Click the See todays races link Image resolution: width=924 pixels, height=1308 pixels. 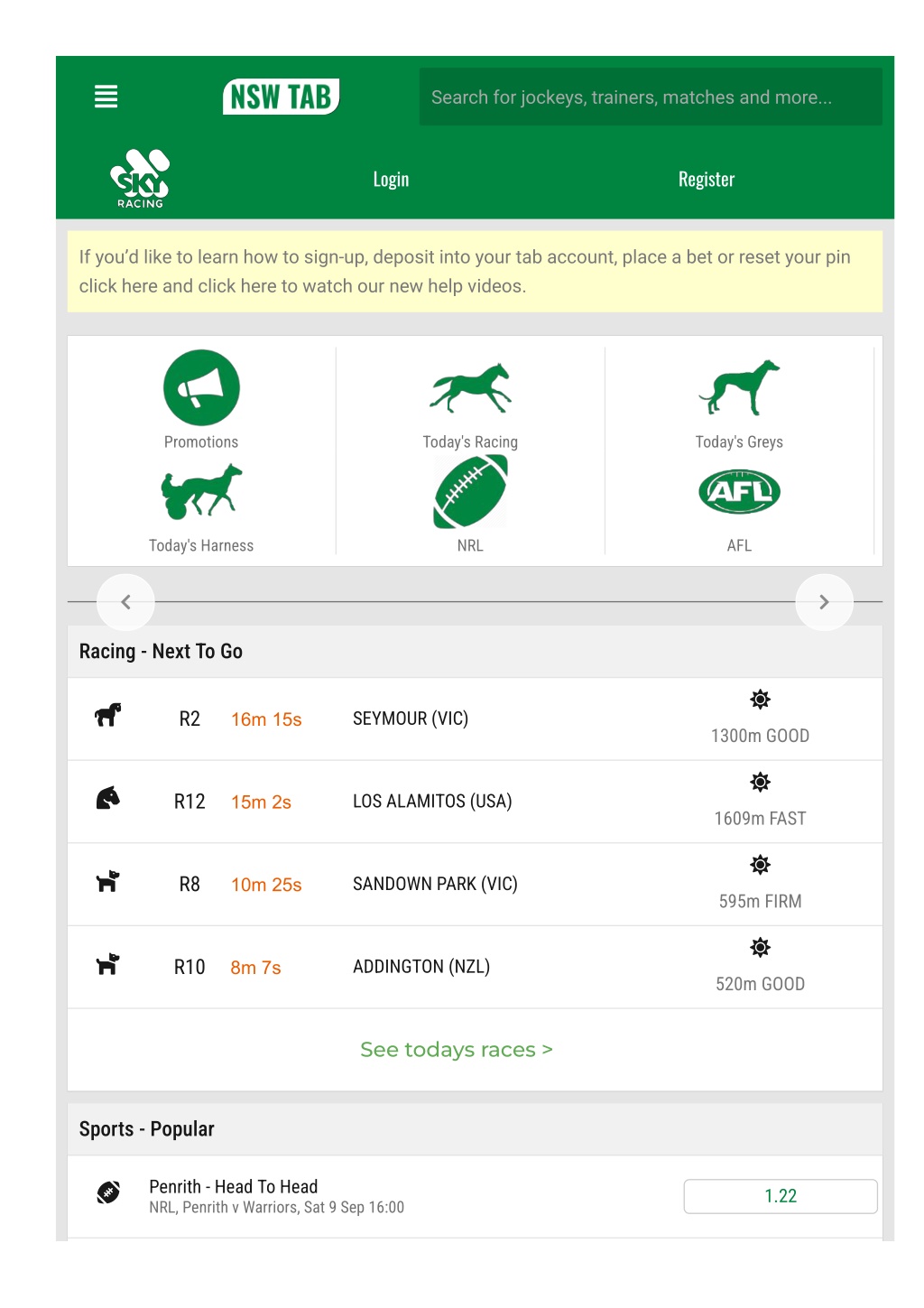click(x=457, y=1050)
